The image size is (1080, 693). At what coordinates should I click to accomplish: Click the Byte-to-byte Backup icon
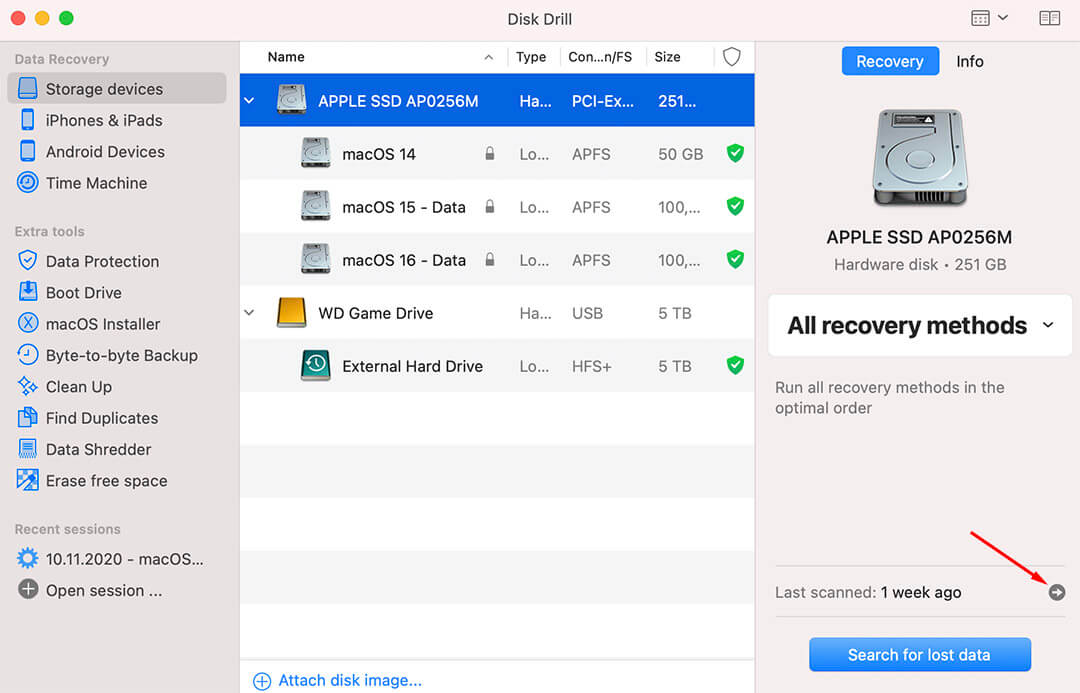[x=28, y=355]
